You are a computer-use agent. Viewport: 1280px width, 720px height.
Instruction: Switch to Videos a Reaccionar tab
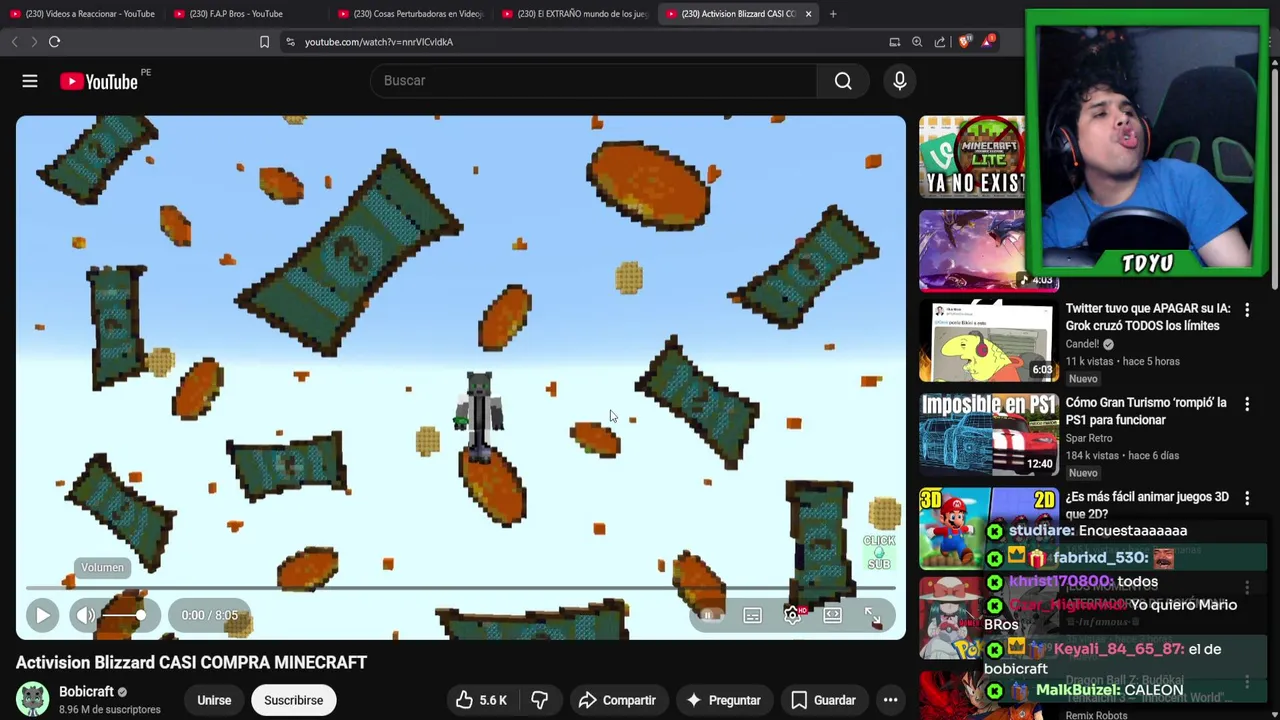click(82, 14)
